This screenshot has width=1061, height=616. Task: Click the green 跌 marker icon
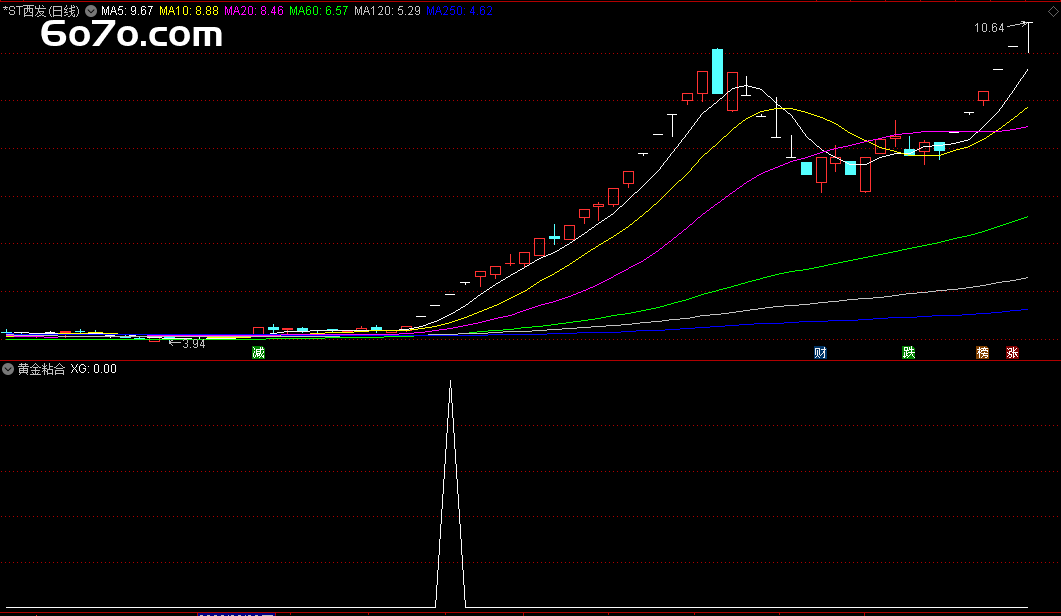[908, 353]
